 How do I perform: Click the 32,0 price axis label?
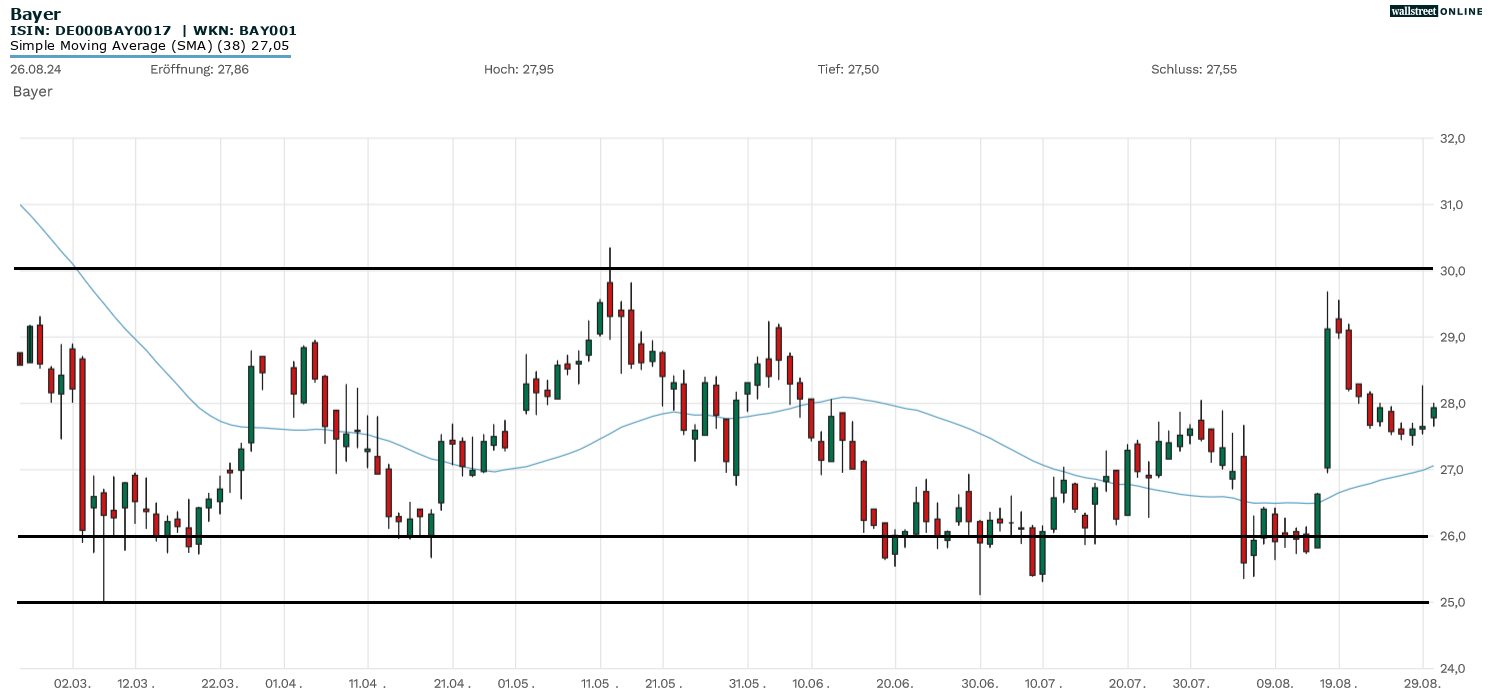click(x=1450, y=139)
